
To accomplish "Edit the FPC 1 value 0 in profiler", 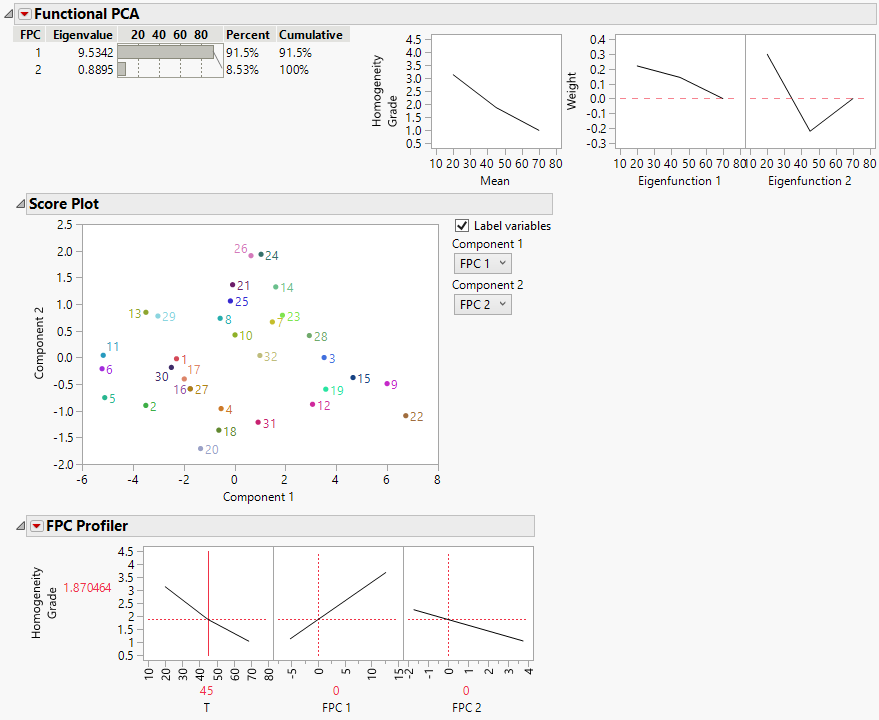I will pos(336,691).
